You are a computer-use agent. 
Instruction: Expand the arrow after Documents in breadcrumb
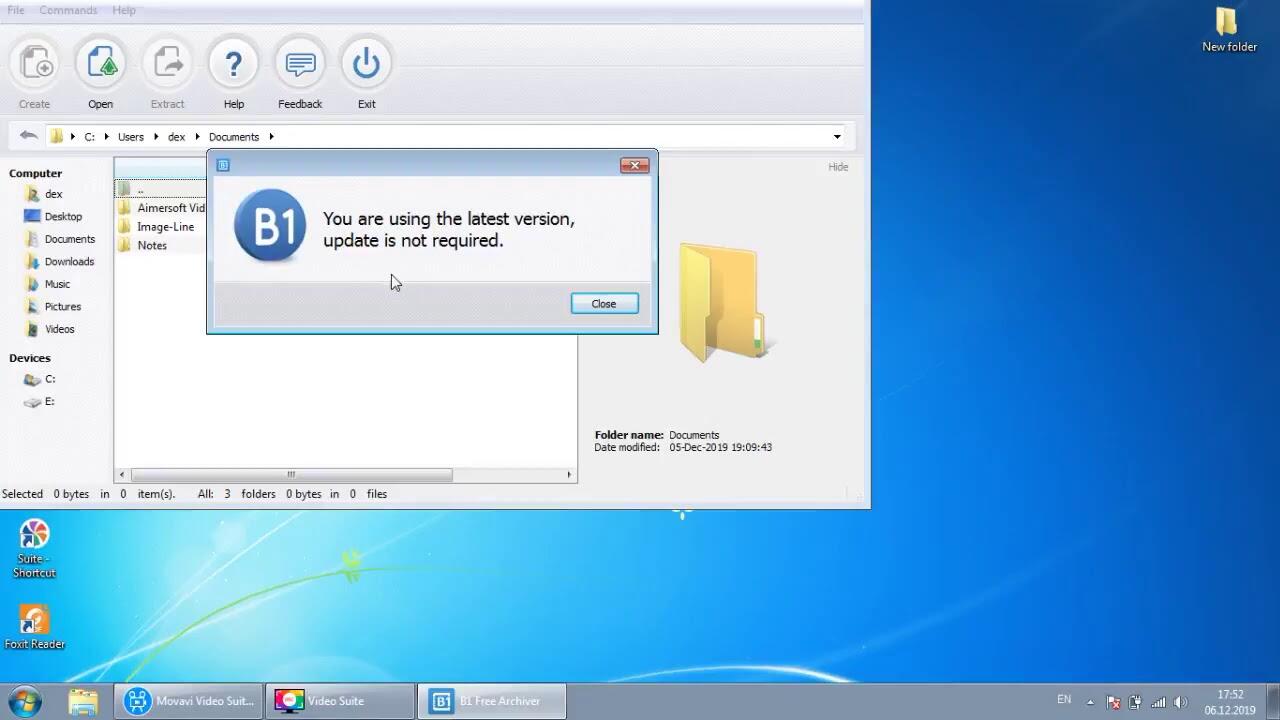click(x=271, y=137)
